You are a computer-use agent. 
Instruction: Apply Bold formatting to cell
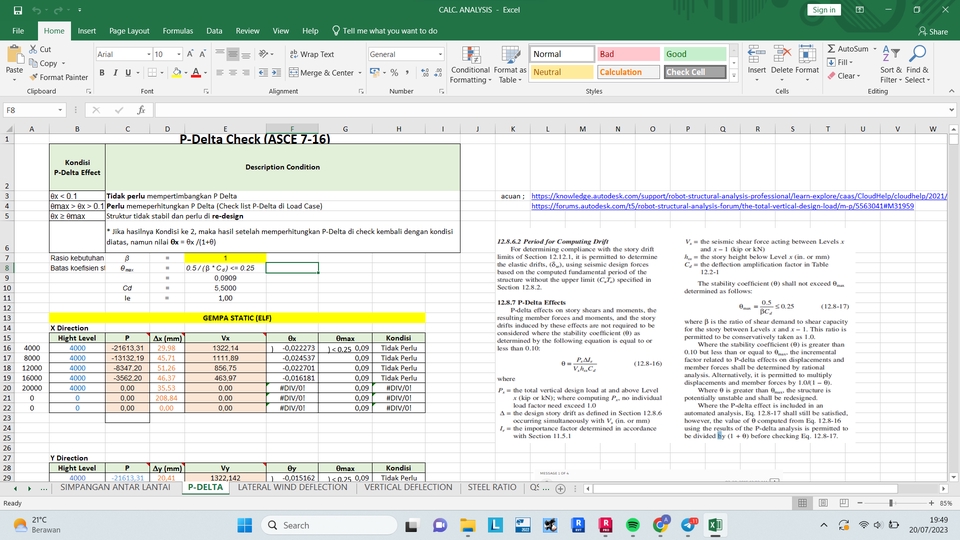pos(102,73)
